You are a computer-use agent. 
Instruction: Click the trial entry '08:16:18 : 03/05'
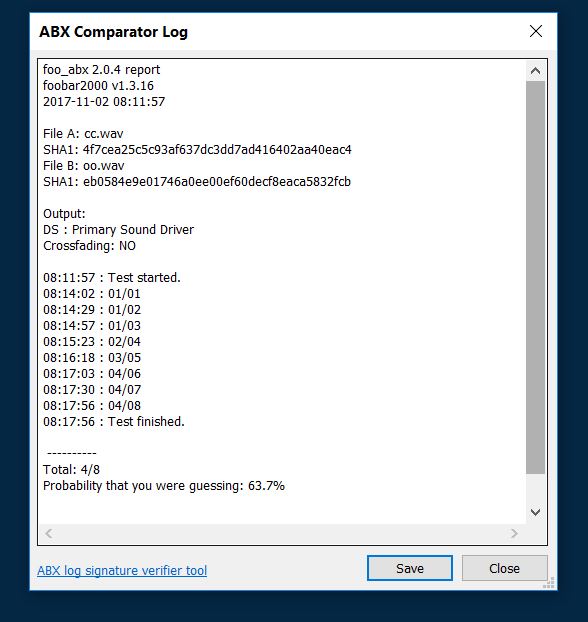click(92, 357)
